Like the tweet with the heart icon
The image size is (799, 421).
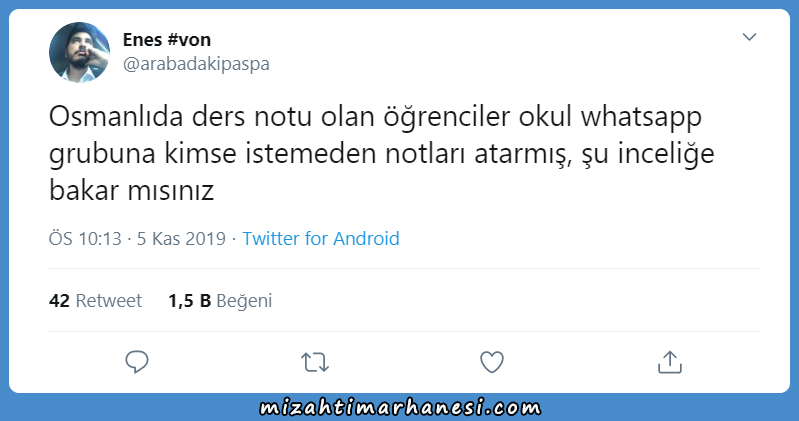(x=492, y=362)
